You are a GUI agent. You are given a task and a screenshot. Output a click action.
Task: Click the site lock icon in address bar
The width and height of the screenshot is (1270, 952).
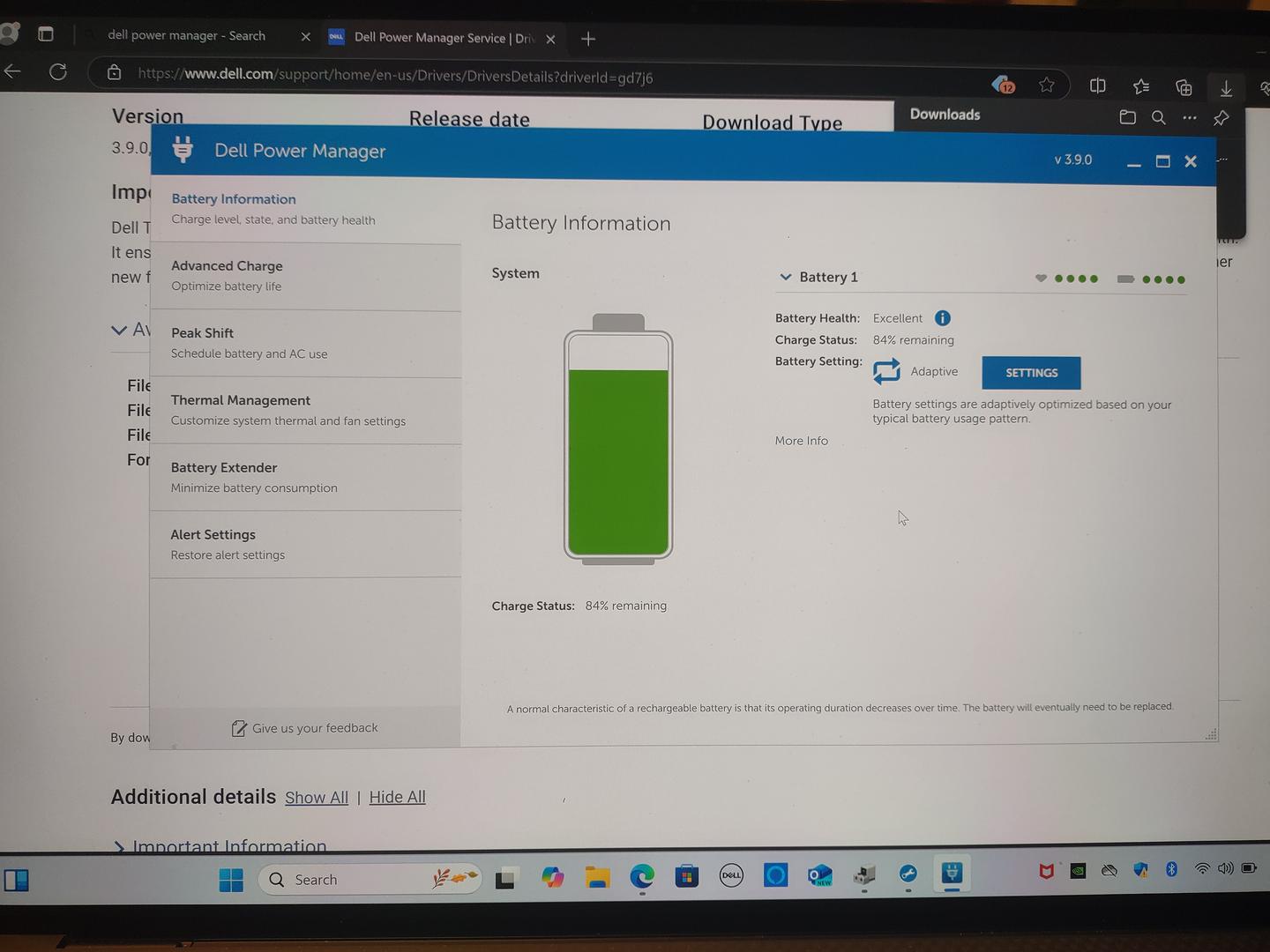pyautogui.click(x=114, y=73)
